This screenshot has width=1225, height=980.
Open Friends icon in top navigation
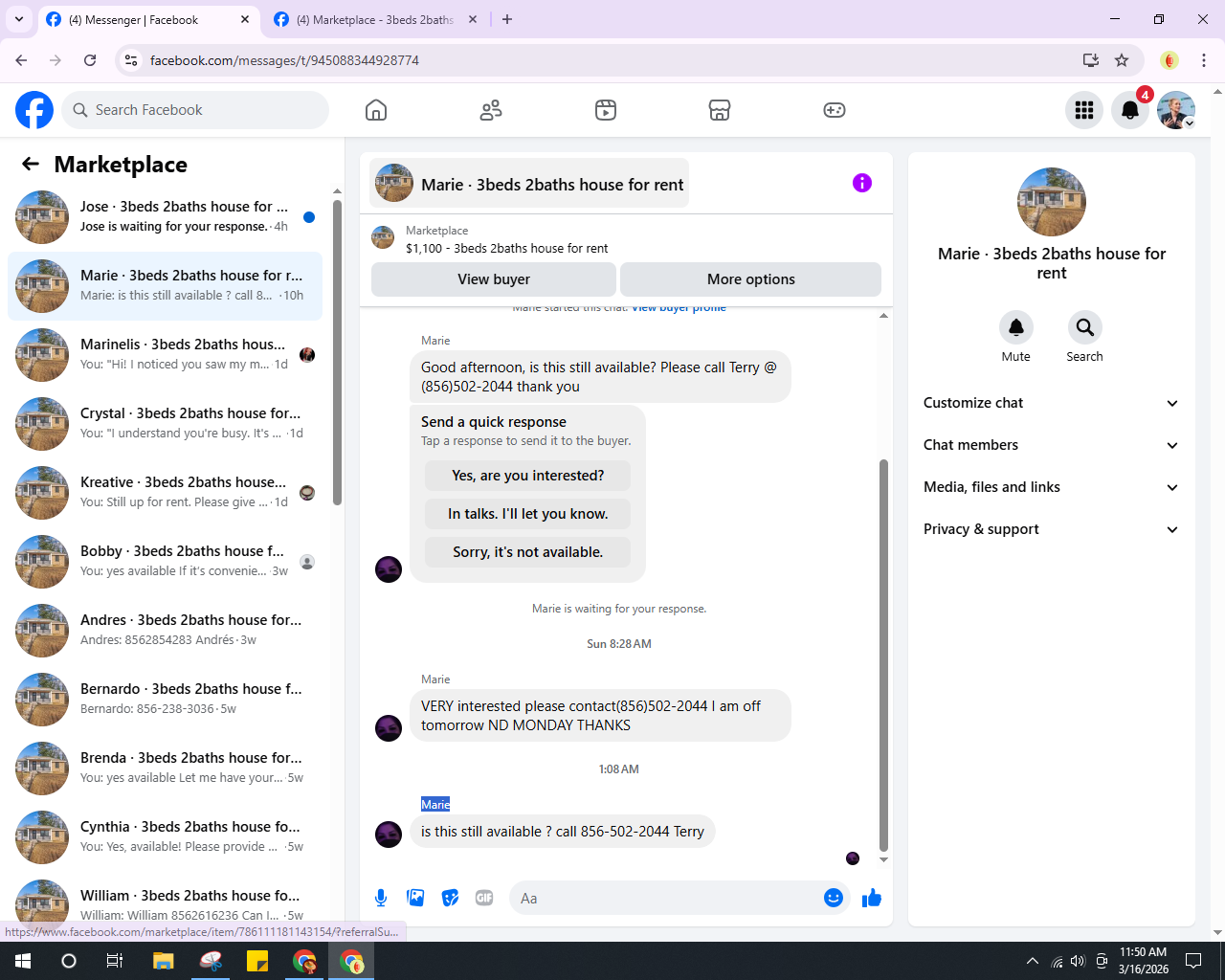tap(491, 110)
